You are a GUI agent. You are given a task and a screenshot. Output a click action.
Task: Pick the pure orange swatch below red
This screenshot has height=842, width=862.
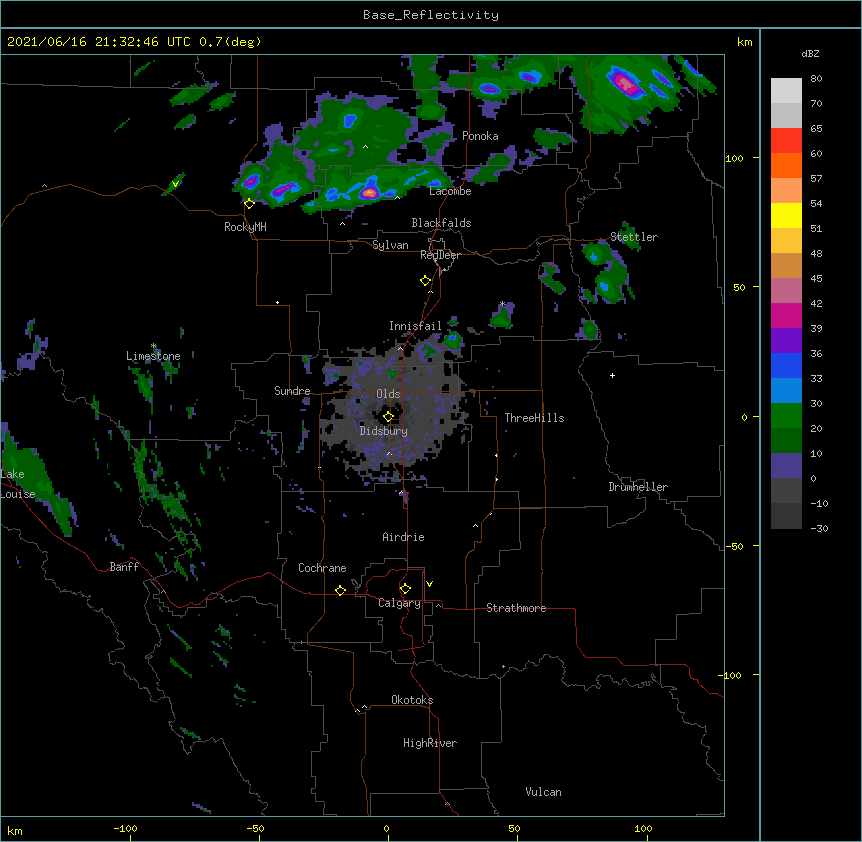pyautogui.click(x=786, y=165)
